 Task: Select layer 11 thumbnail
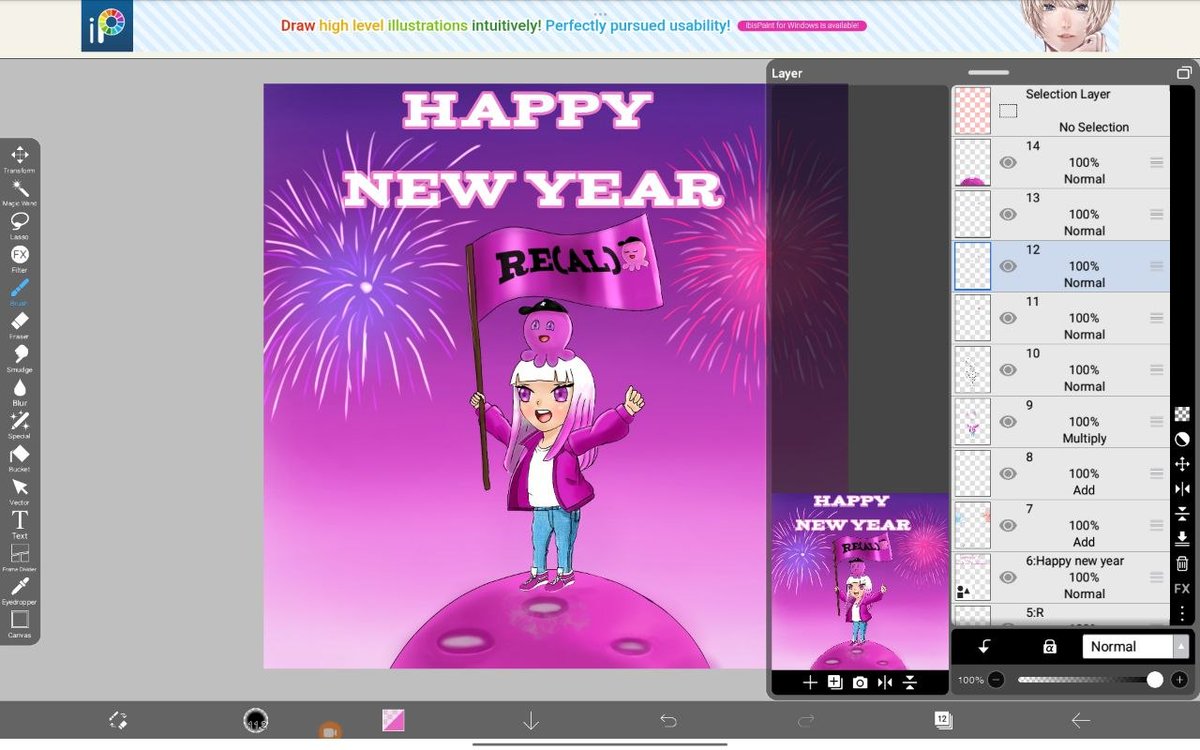click(x=972, y=318)
